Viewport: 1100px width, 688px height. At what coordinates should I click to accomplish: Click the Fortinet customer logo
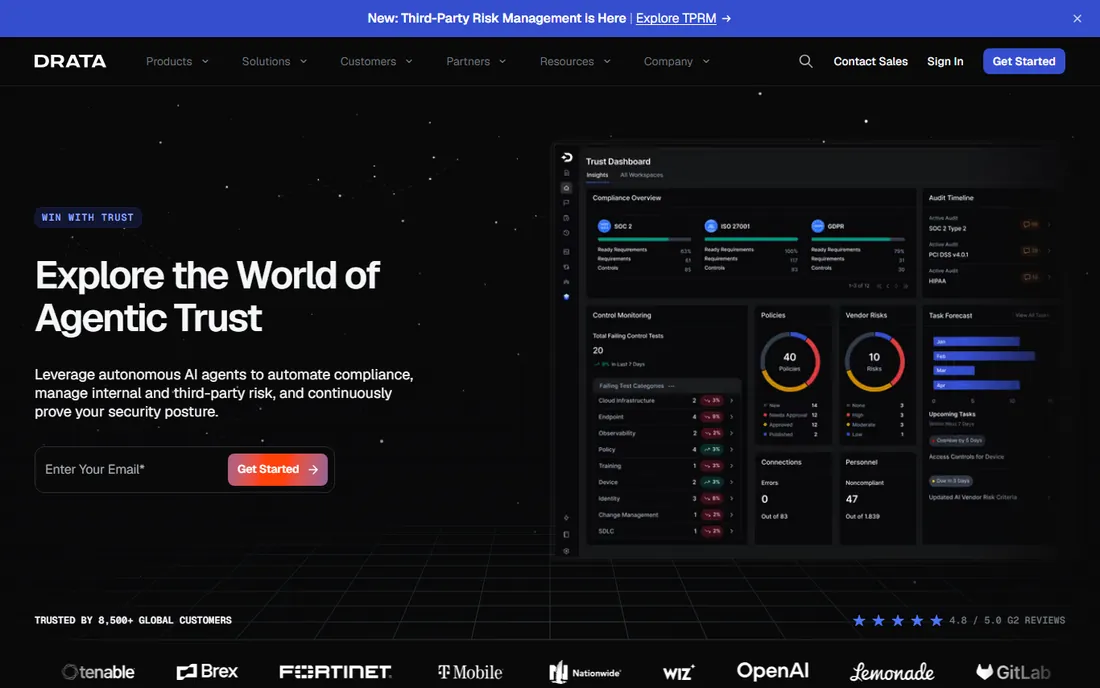click(x=335, y=672)
